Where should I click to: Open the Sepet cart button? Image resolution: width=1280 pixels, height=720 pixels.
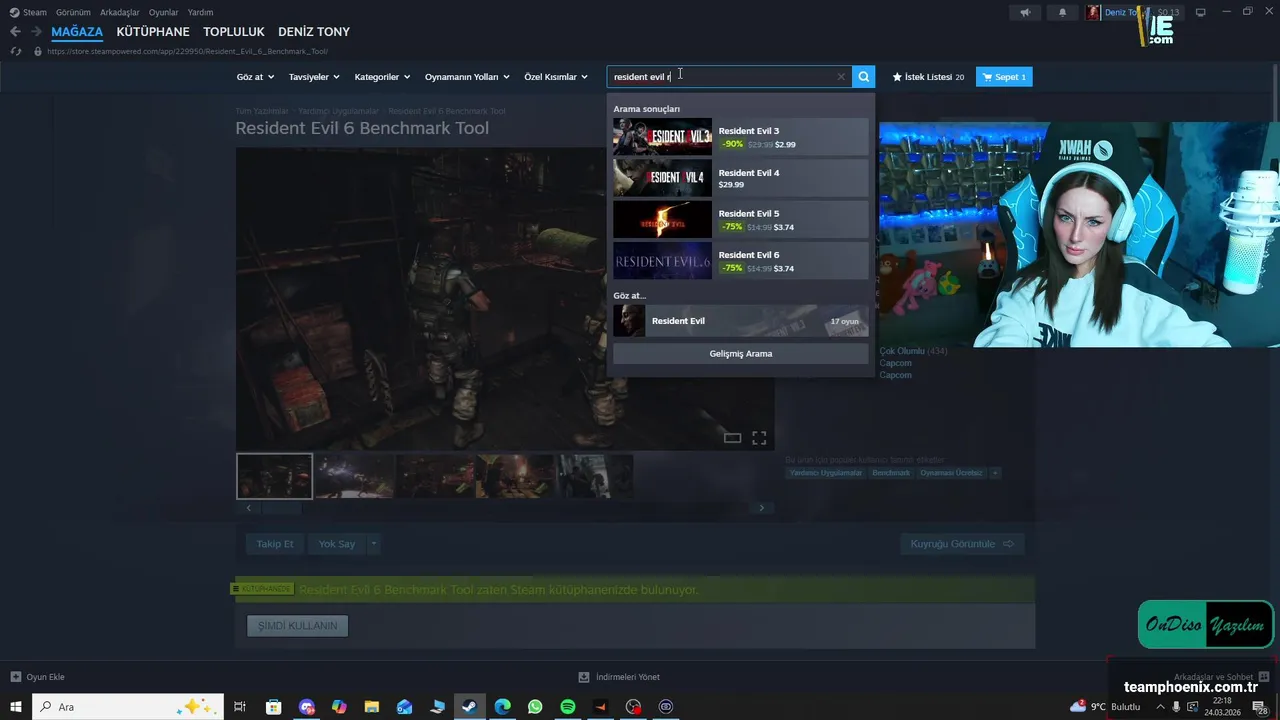coord(1004,77)
